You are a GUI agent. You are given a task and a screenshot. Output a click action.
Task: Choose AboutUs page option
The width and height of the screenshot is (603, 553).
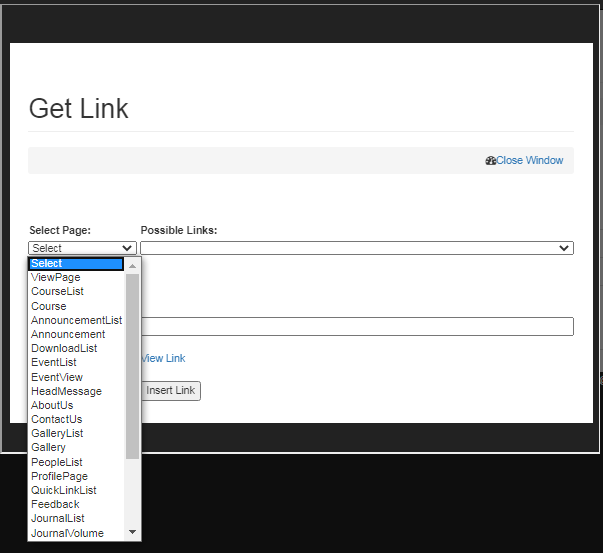pos(52,405)
